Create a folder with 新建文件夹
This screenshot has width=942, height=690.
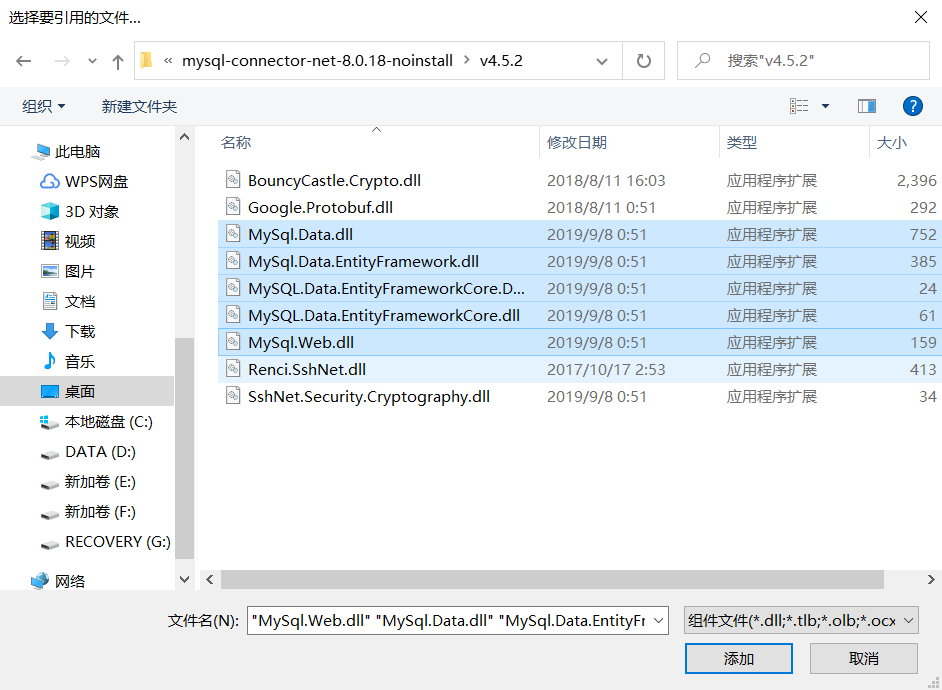tap(139, 106)
